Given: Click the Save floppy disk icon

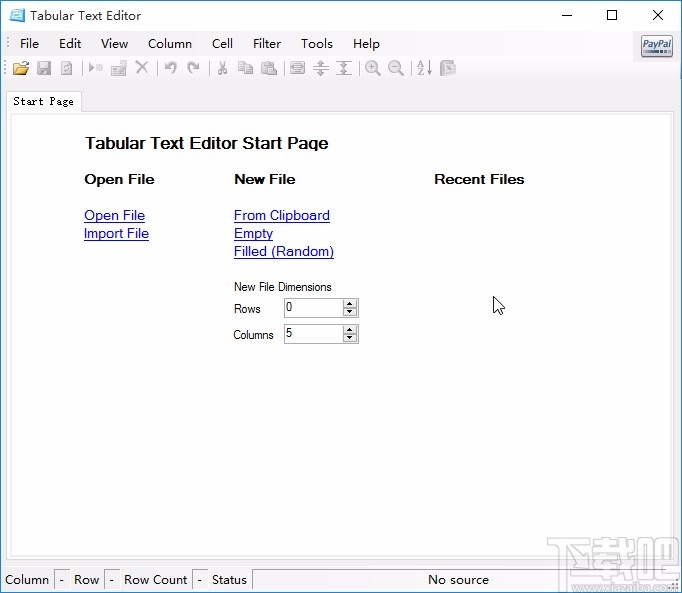Looking at the screenshot, I should 44,68.
